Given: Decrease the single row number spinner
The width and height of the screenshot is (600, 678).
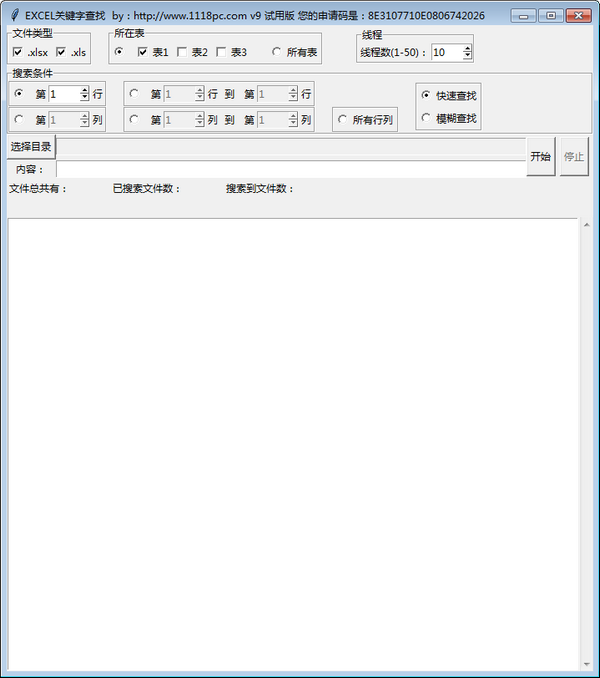Looking at the screenshot, I should 85,98.
